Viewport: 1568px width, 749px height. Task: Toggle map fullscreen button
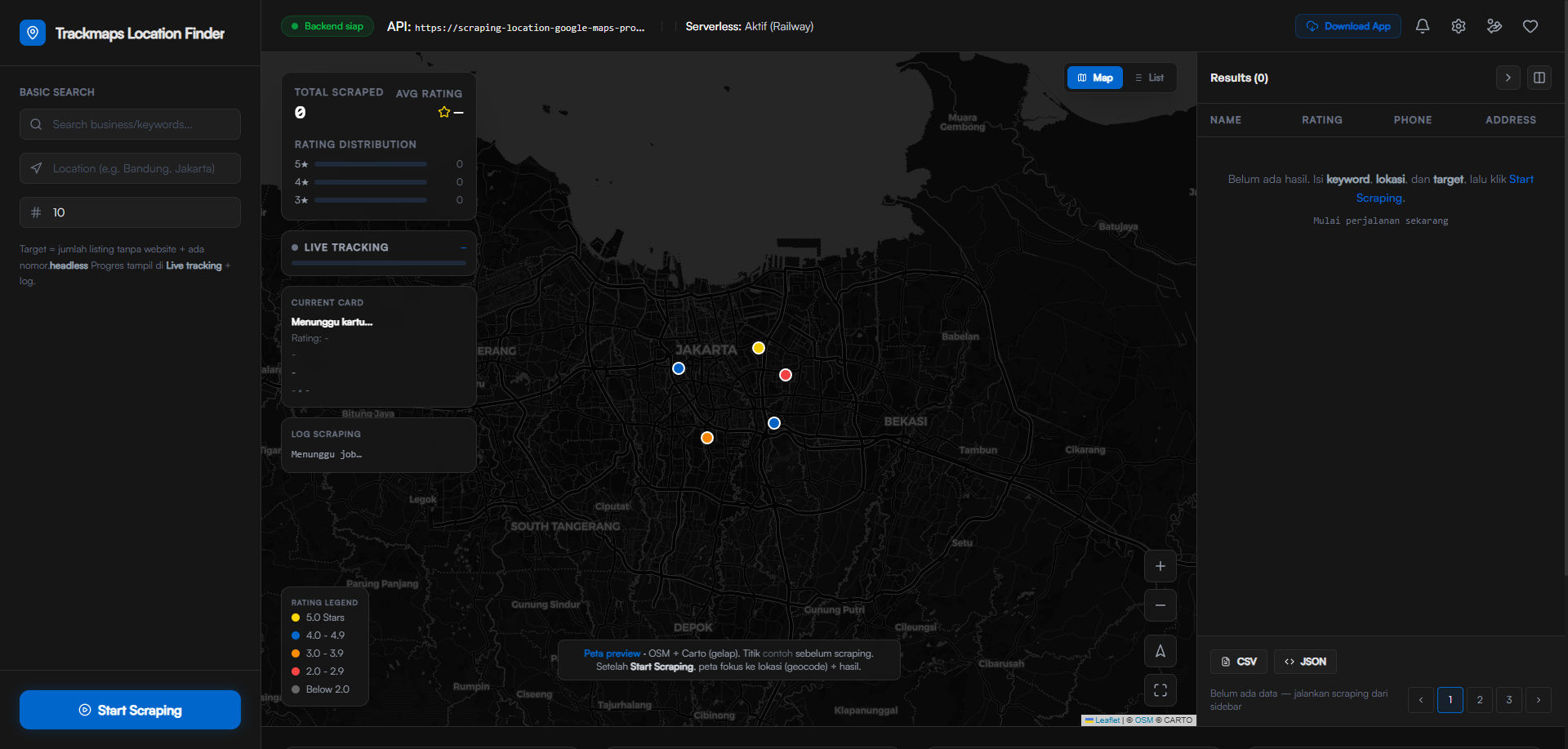[x=1160, y=690]
